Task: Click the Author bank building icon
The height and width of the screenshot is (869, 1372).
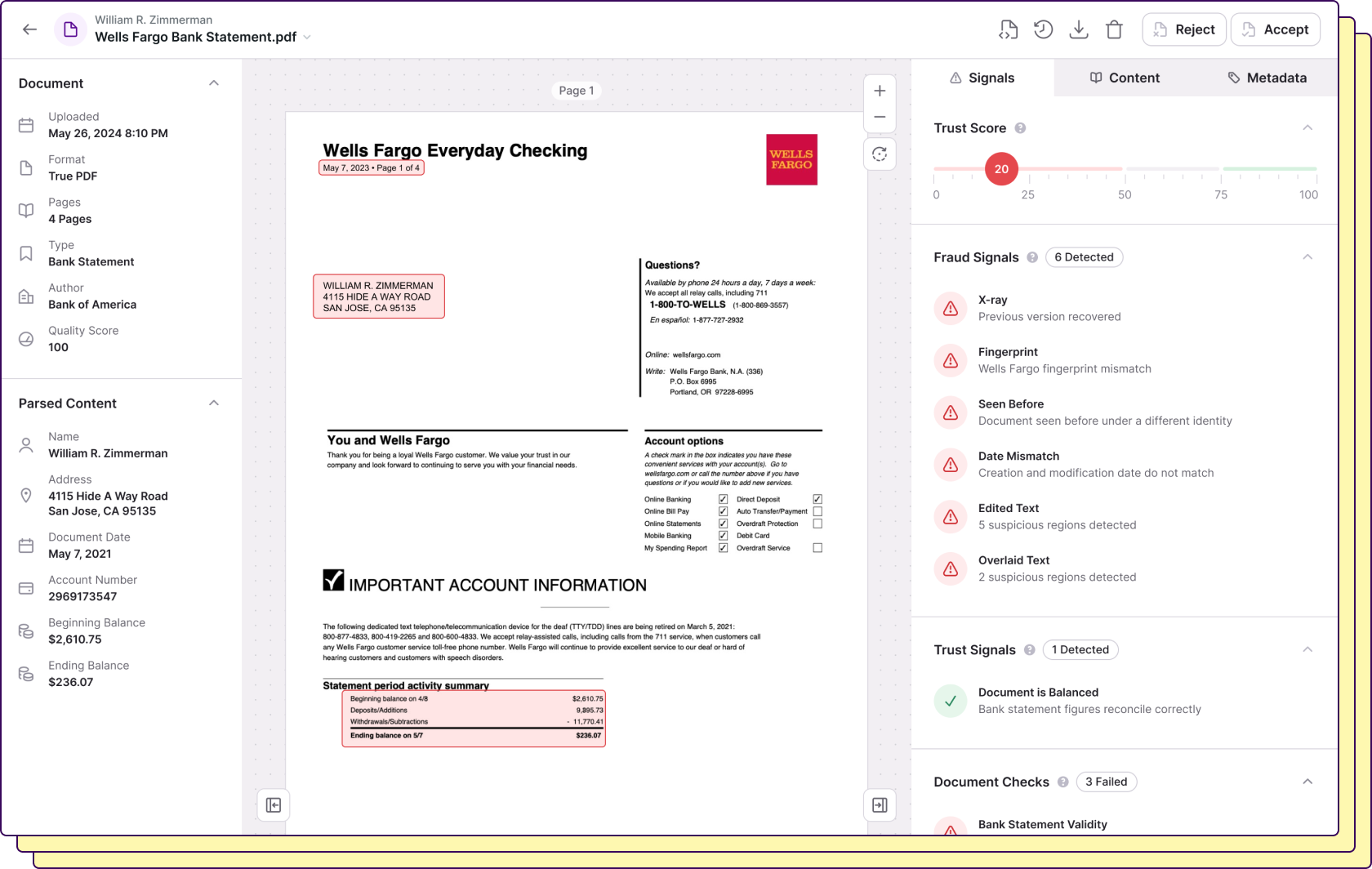Action: pos(26,296)
